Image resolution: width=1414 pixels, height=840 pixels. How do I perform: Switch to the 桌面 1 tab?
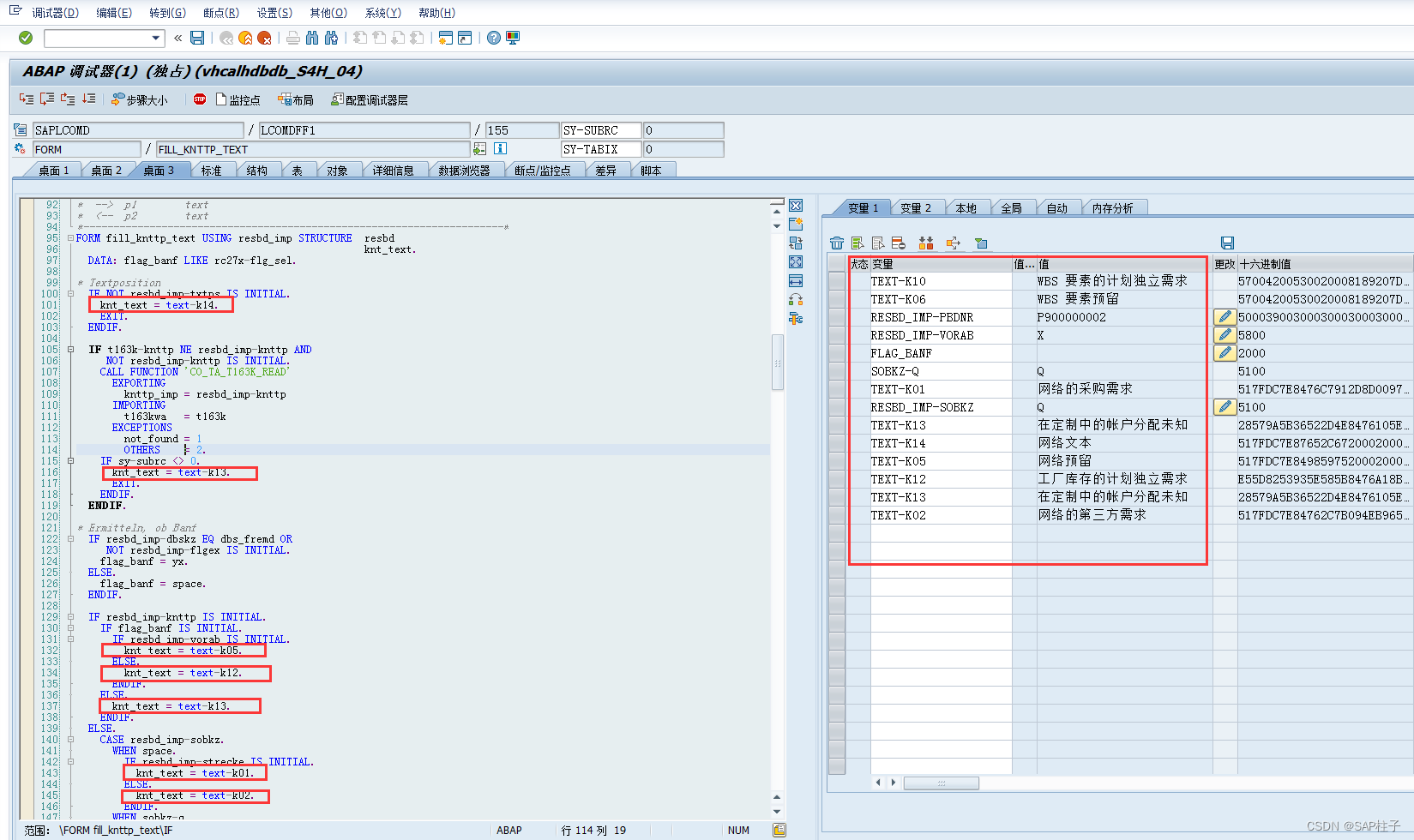click(53, 171)
